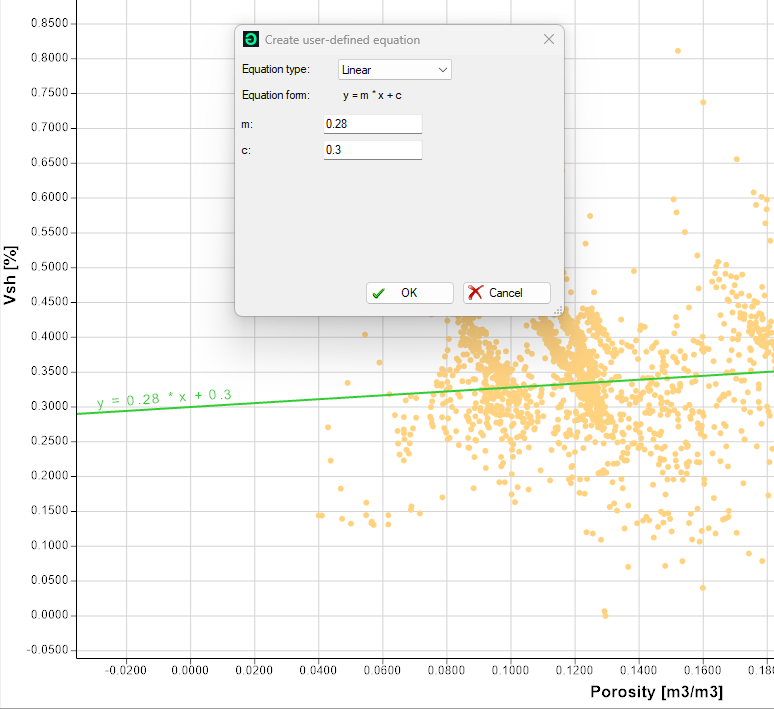Viewport: 774px width, 709px height.
Task: Focus the m coefficient field containing 0.28
Action: (373, 124)
